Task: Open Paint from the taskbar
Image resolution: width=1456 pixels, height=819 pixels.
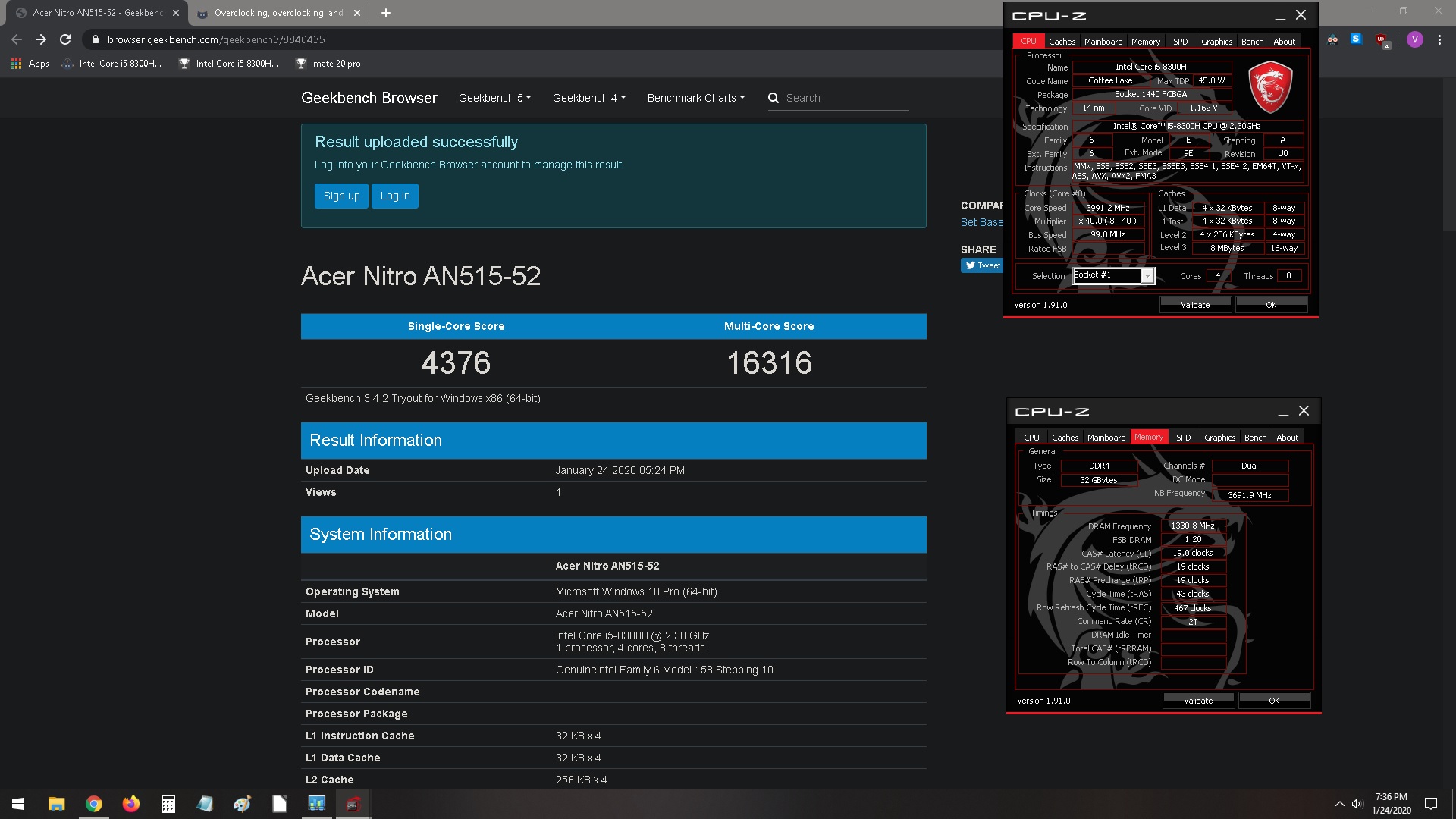Action: [x=242, y=804]
